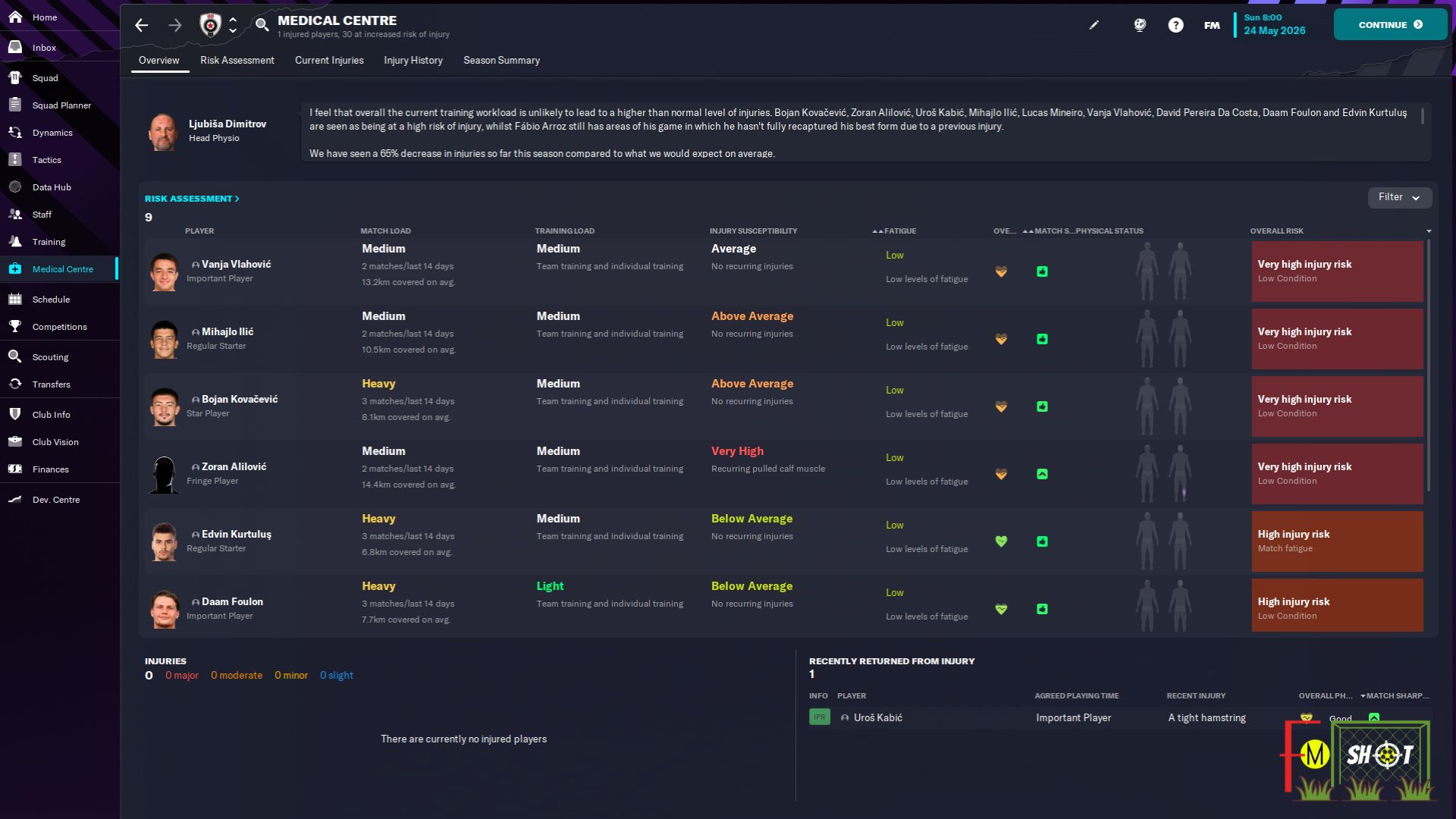Switch to Risk Assessment tab
Screen dimensions: 1456x819
pyautogui.click(x=237, y=60)
